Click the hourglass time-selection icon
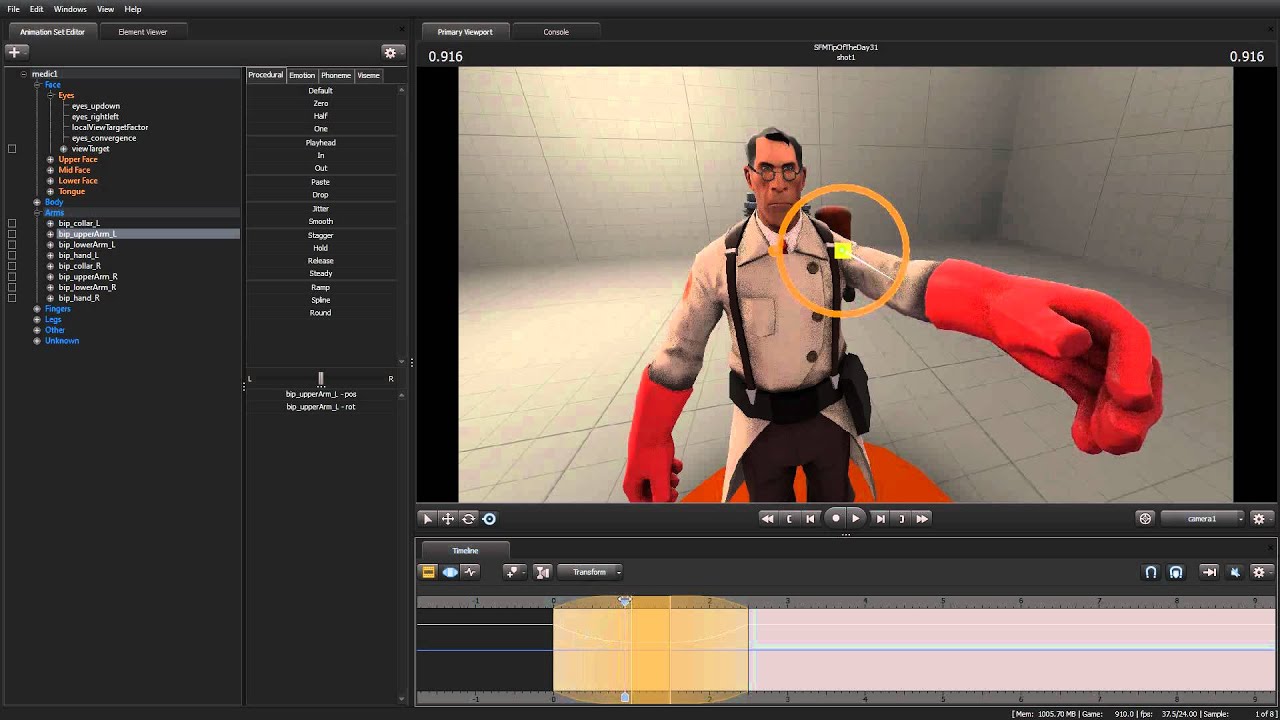The height and width of the screenshot is (720, 1280). [x=542, y=572]
